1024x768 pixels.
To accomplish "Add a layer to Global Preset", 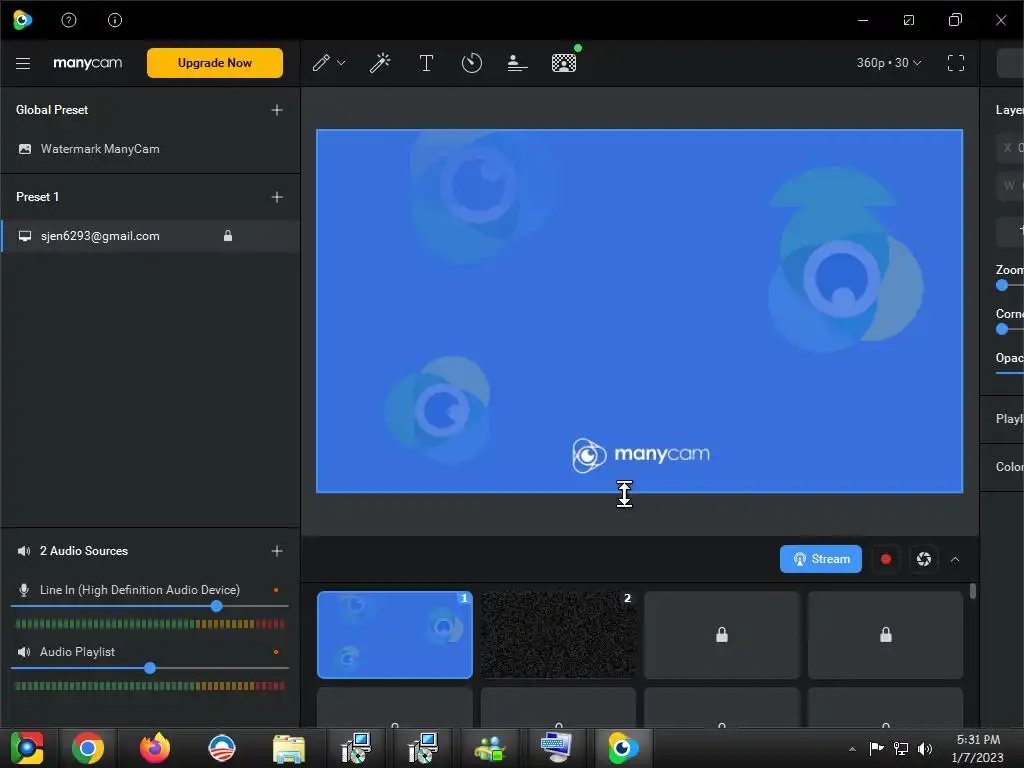I will click(x=277, y=110).
